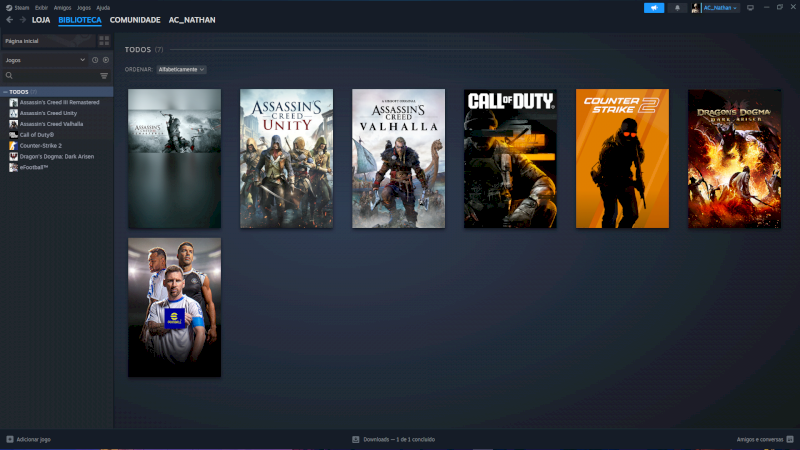This screenshot has height=450, width=800.
Task: Select eFootball™ in list
Action: pyautogui.click(x=34, y=167)
